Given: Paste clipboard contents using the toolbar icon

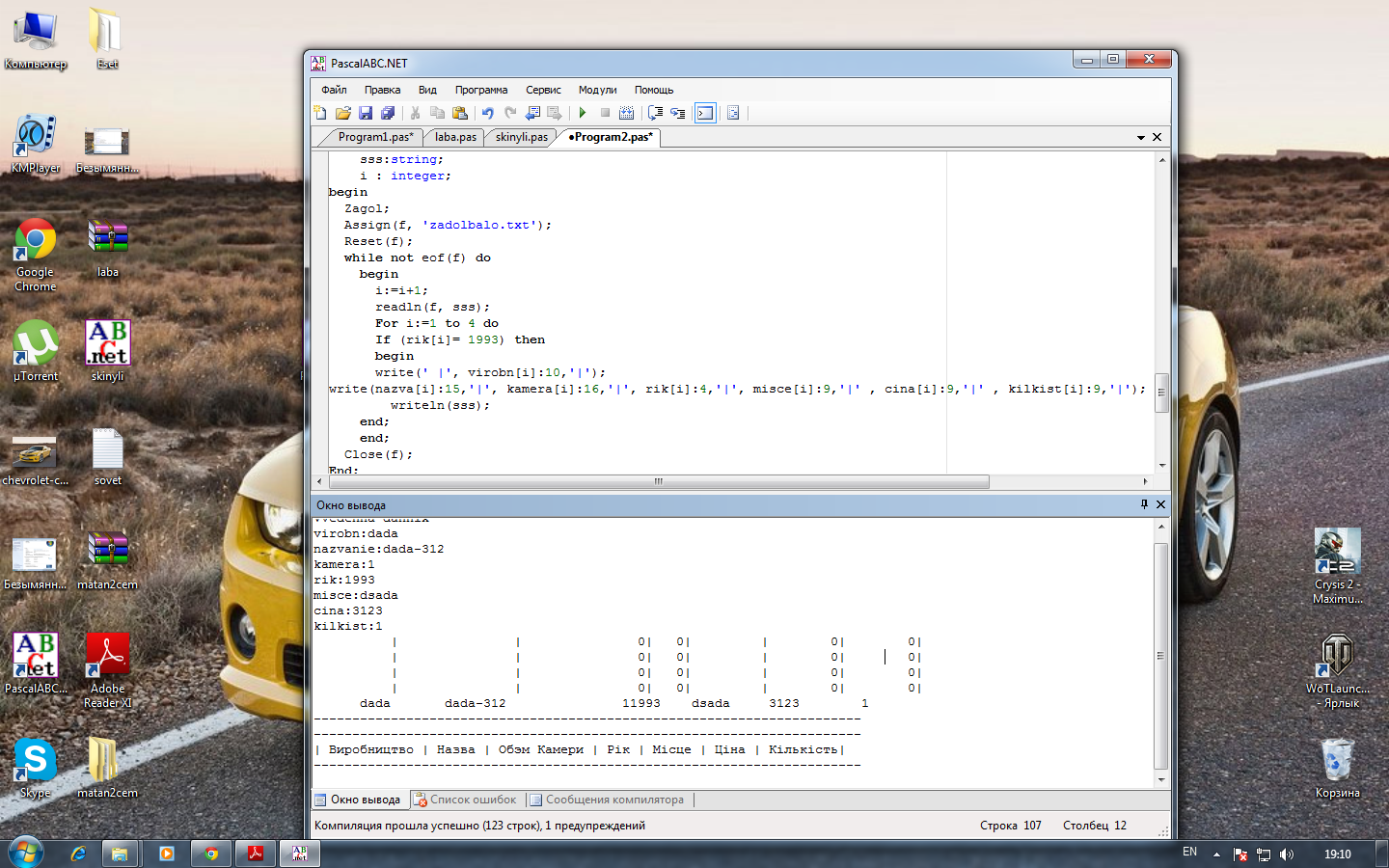Looking at the screenshot, I should point(460,113).
